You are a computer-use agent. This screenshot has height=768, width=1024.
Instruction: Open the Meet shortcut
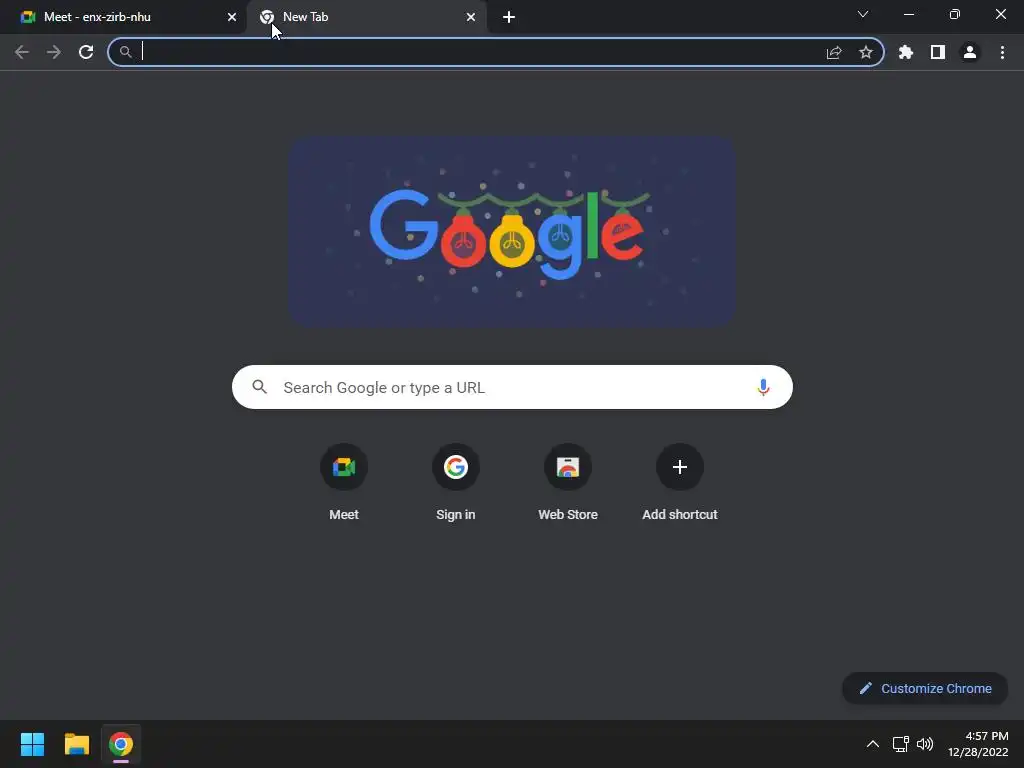tap(344, 482)
